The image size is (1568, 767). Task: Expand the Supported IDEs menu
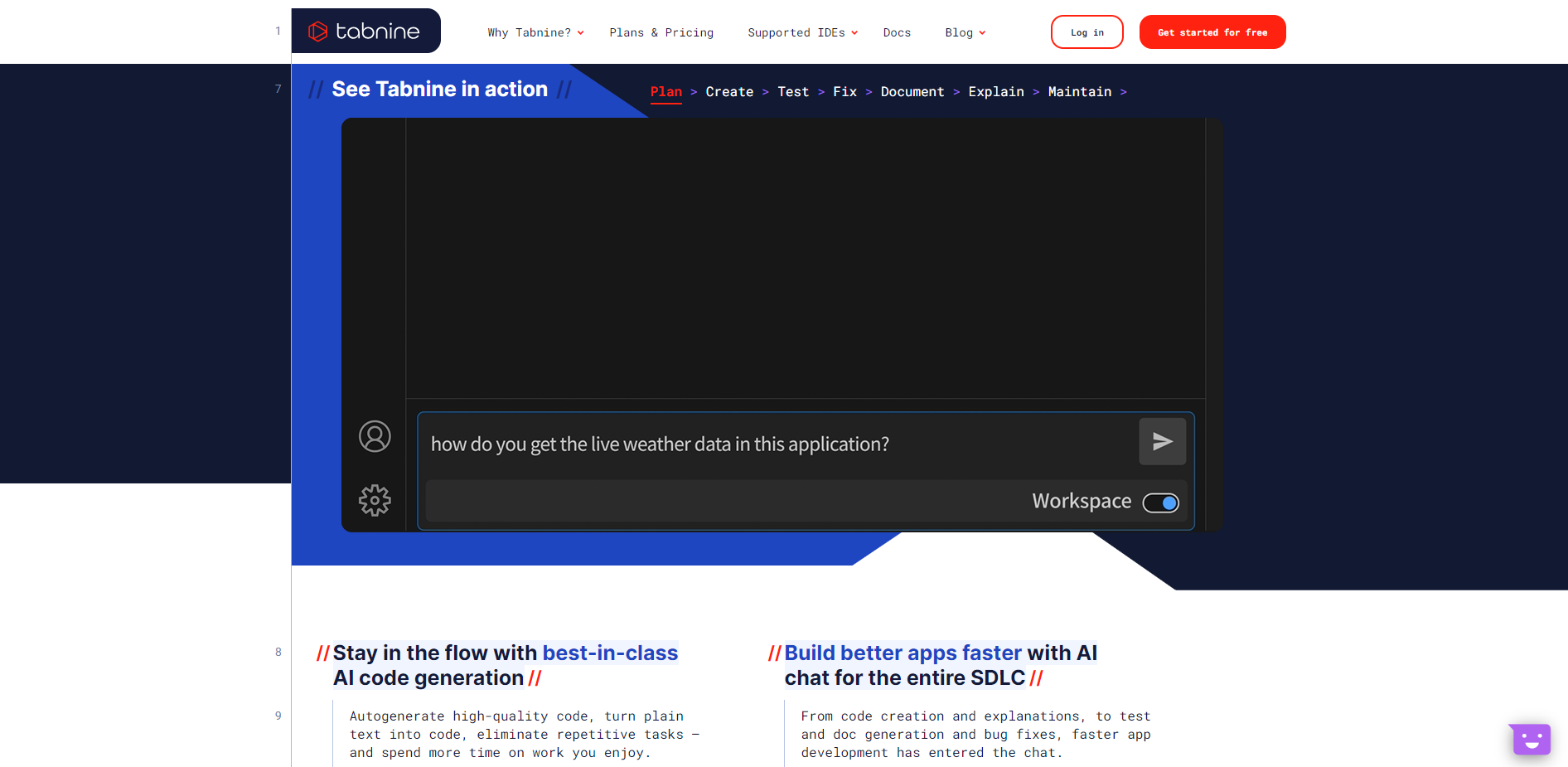(x=802, y=33)
